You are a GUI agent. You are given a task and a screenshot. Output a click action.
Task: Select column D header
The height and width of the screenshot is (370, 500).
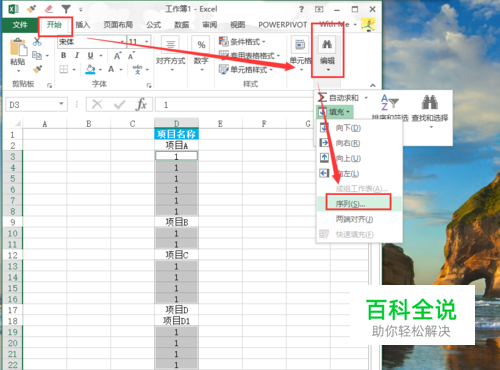[x=176, y=123]
